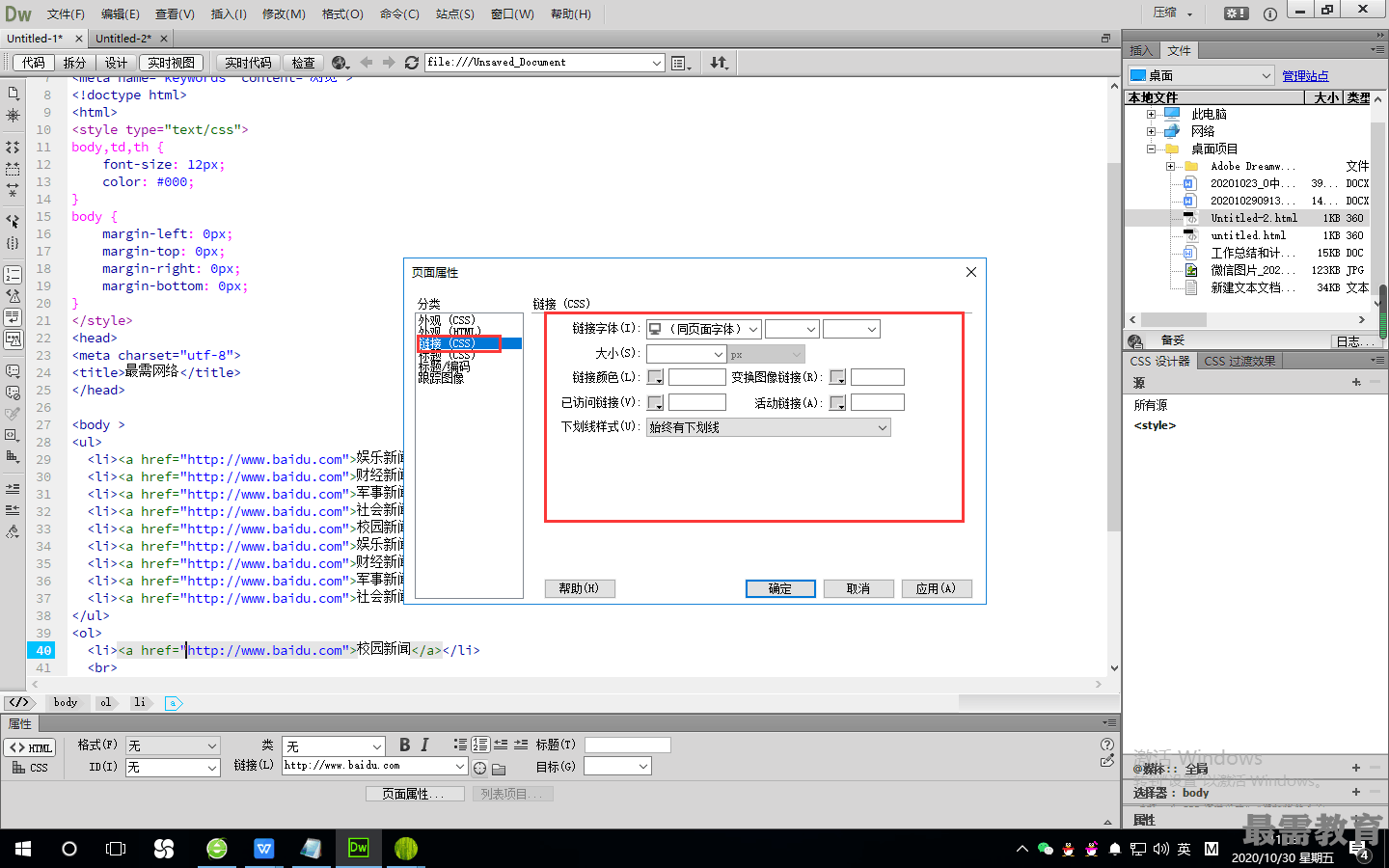Screen dimensions: 1389x868
Task: Switch to CSS Transitions tab
Action: pyautogui.click(x=1239, y=361)
